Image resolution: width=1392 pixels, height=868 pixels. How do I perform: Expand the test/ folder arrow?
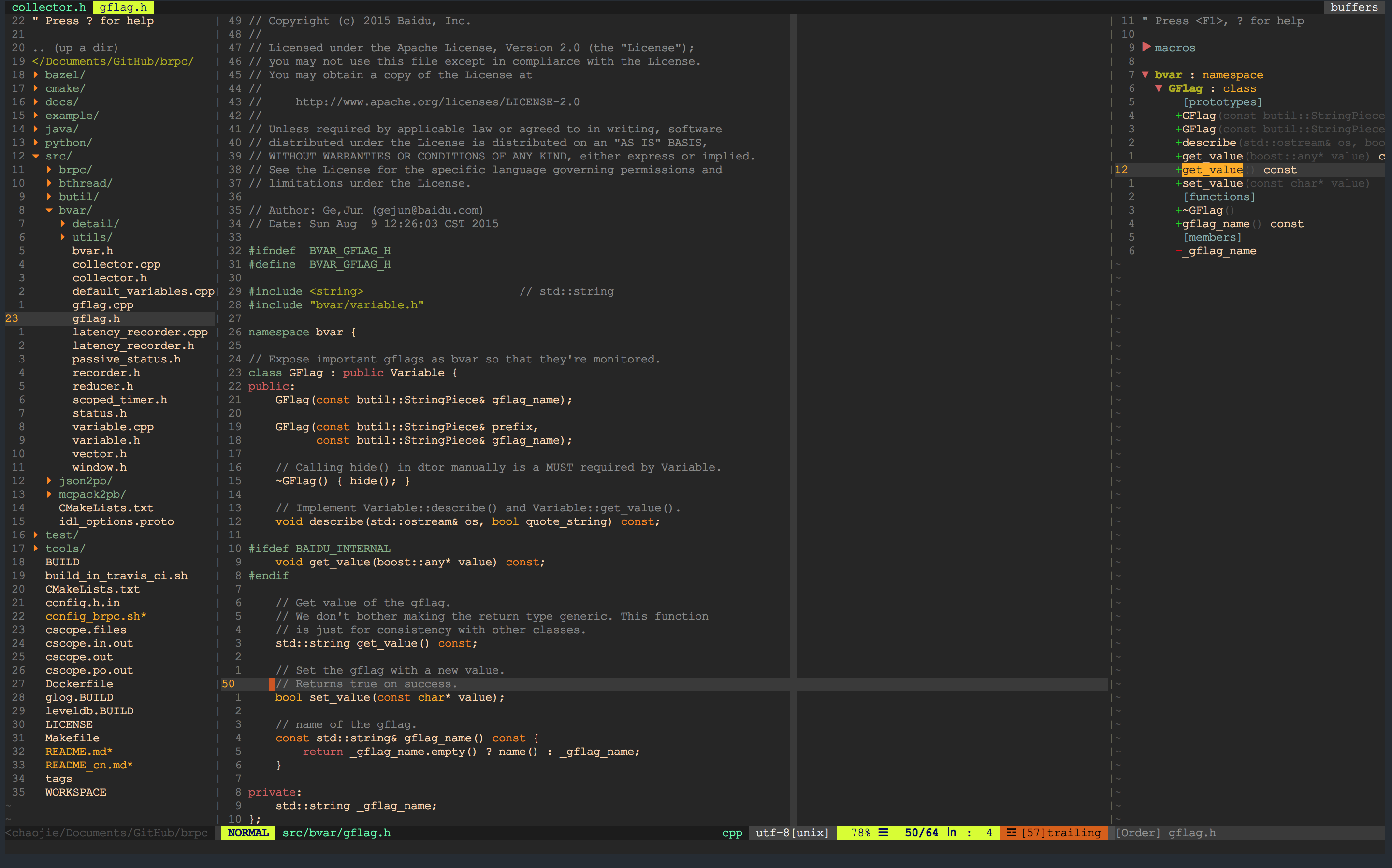pyautogui.click(x=36, y=535)
